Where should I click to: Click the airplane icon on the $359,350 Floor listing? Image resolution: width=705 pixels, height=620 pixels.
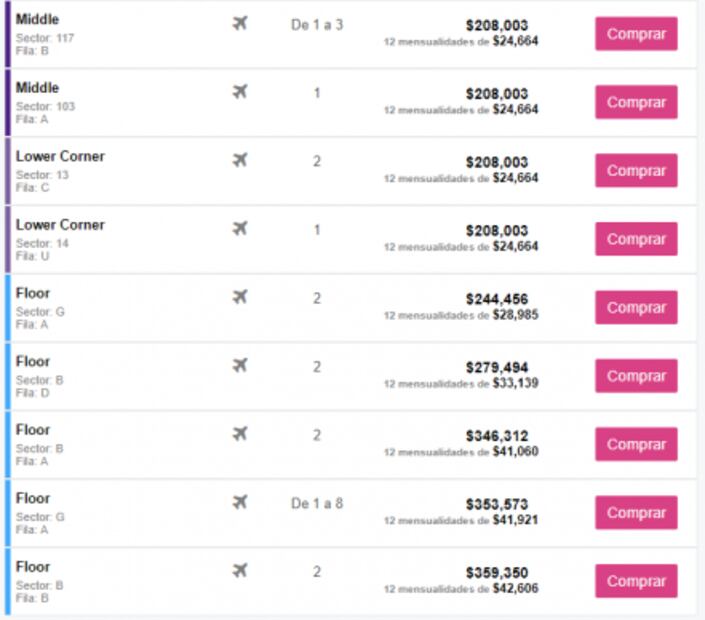[239, 572]
